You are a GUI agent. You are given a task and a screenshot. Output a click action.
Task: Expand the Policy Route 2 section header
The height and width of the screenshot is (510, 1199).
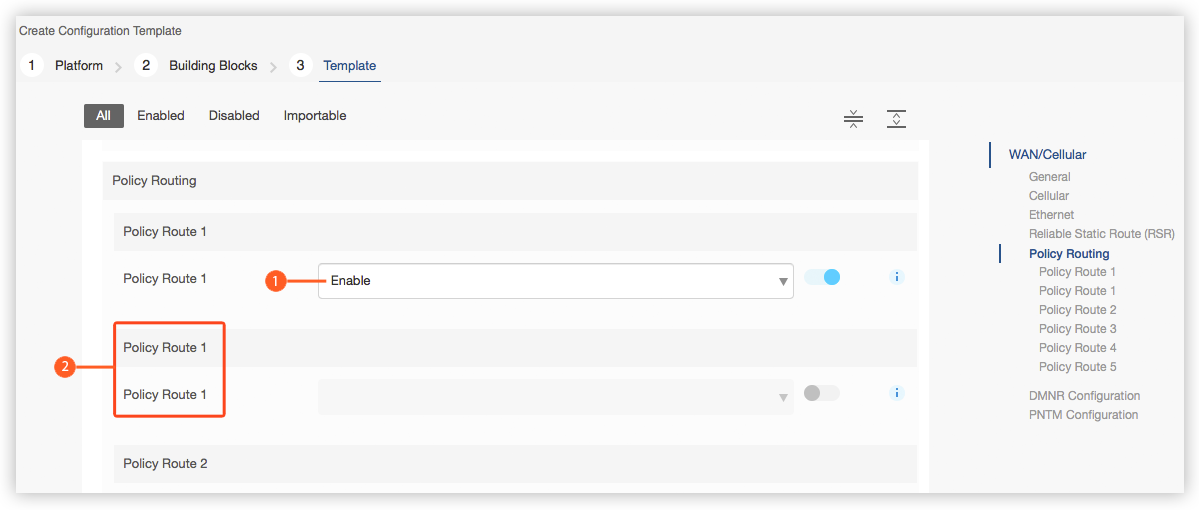pyautogui.click(x=515, y=464)
